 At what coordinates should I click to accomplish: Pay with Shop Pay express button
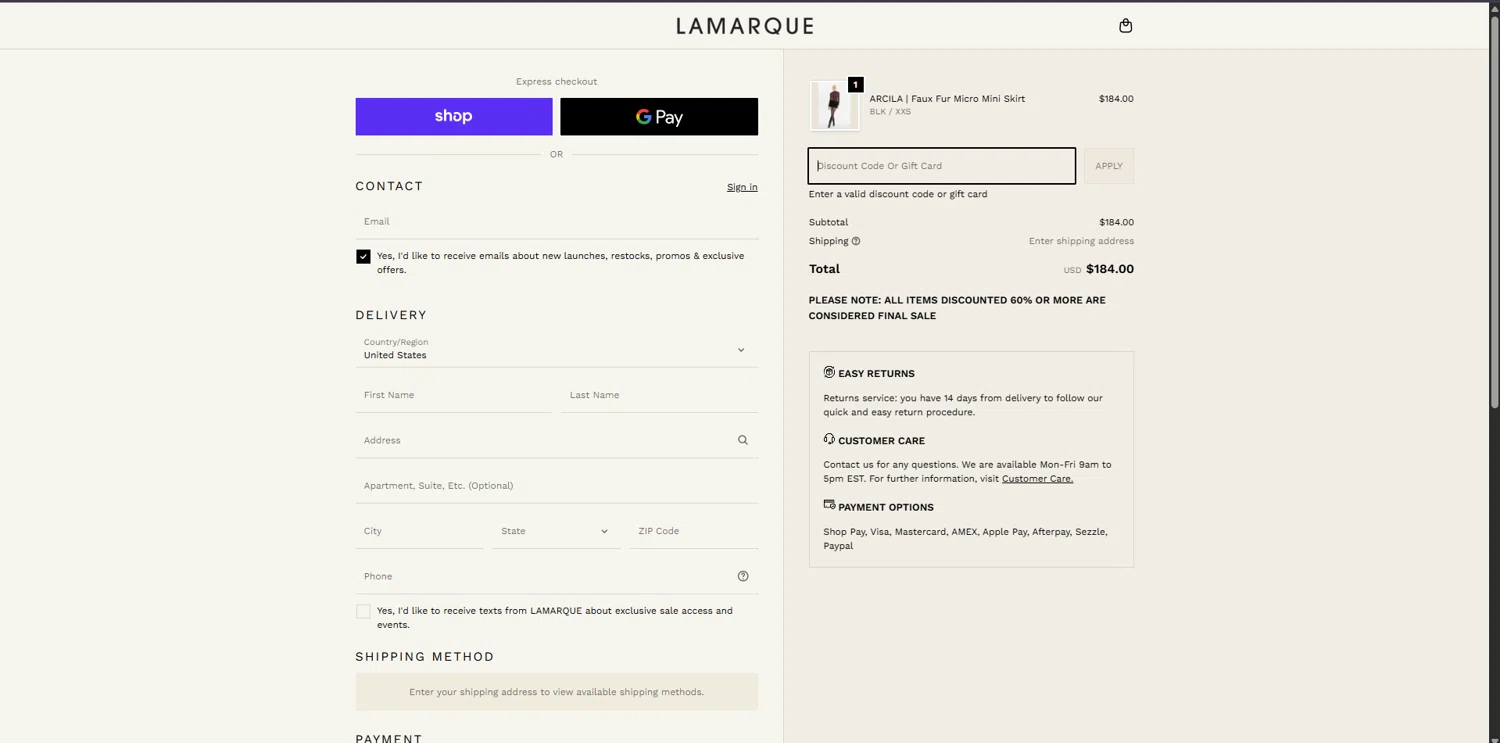(454, 116)
